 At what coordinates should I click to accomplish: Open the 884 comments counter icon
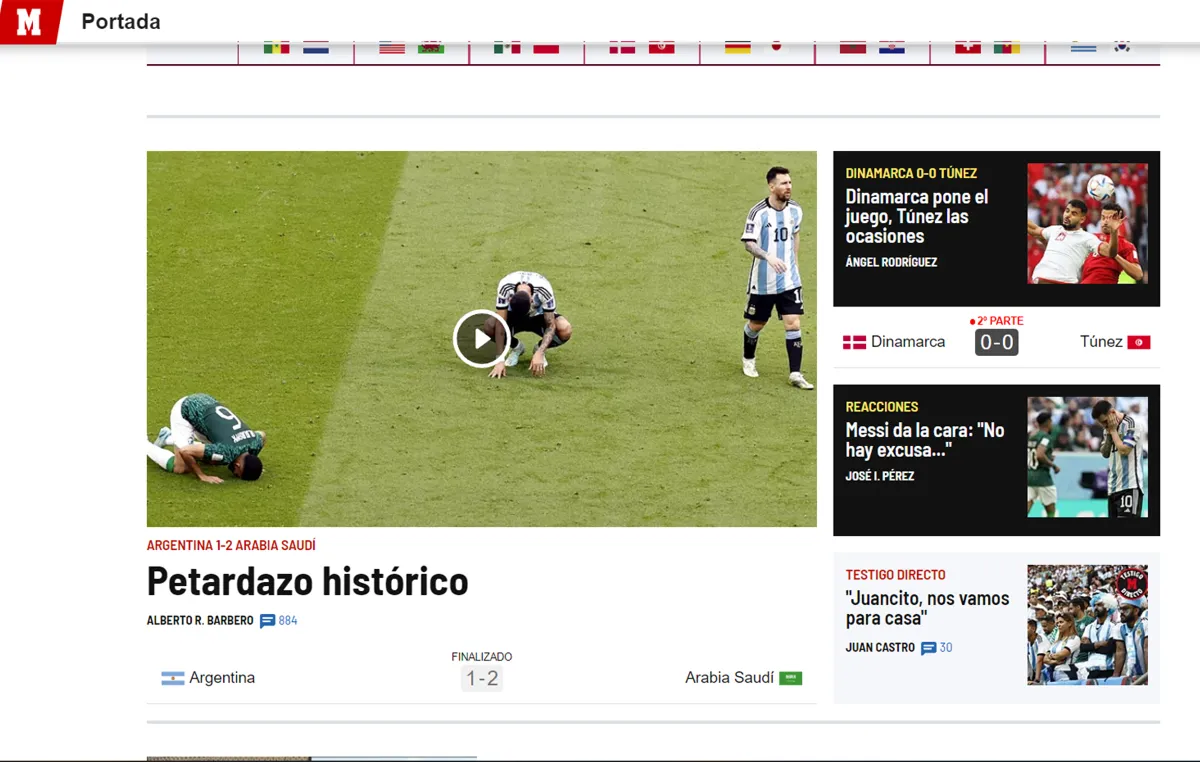coord(264,620)
